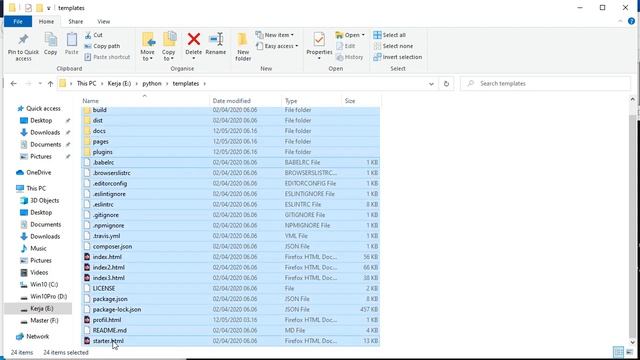Open Videos folder in sidebar
The height and width of the screenshot is (360, 640).
[x=35, y=273]
